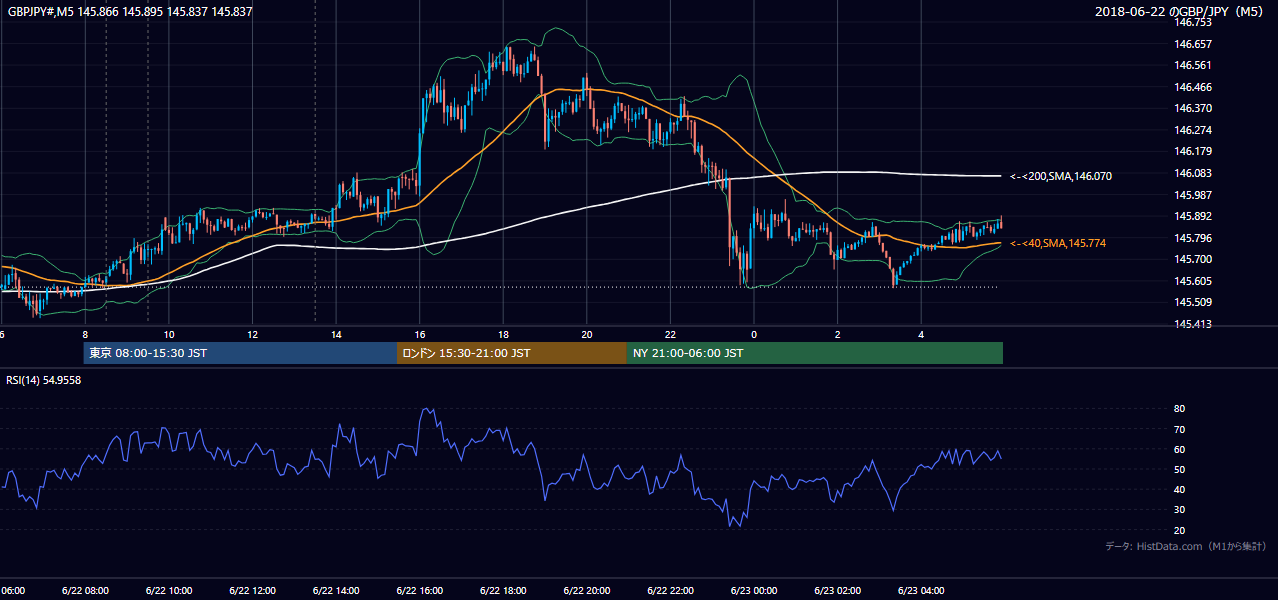
Task: Click the HistData.com data source credit
Action: 1185,546
